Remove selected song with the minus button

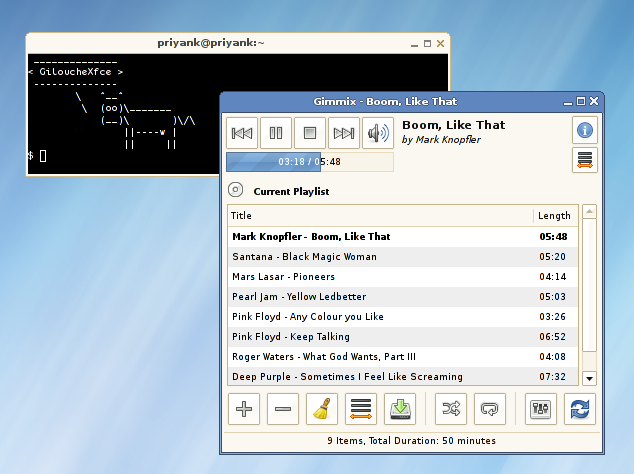(283, 409)
